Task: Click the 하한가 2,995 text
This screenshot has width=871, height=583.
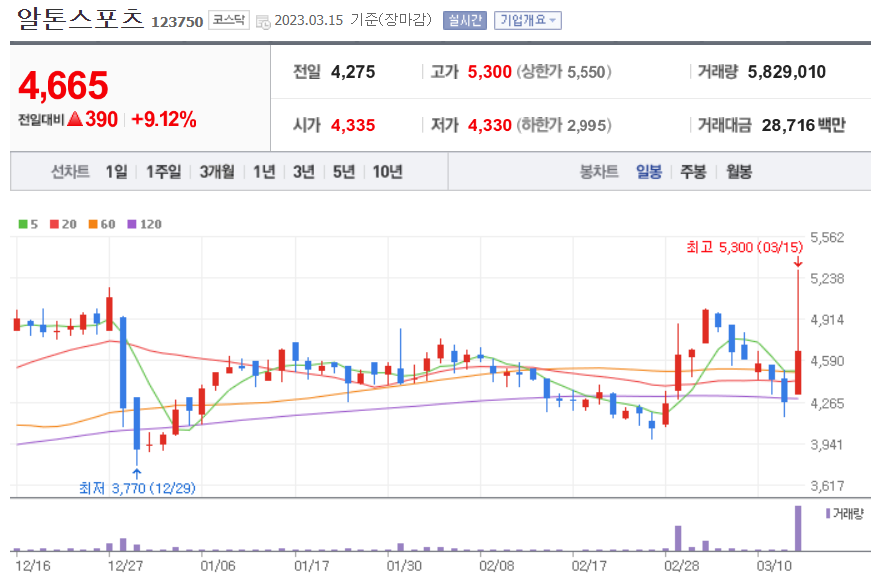Action: (x=564, y=125)
